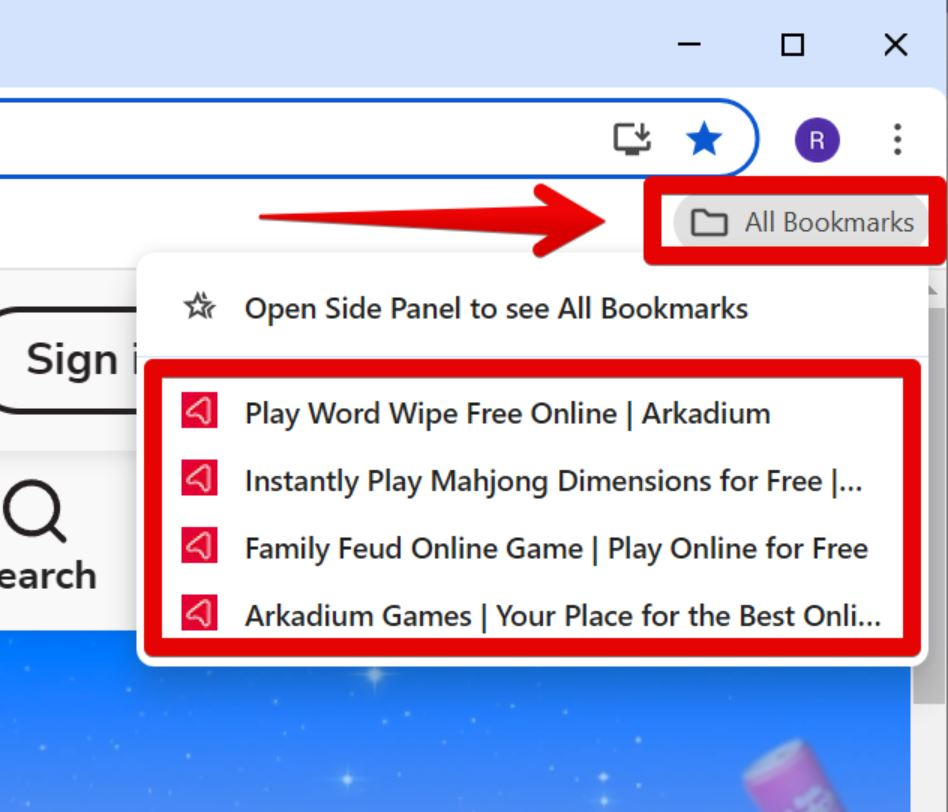Open Play Word Wipe Free Online bookmark
This screenshot has width=948, height=812.
tap(532, 414)
